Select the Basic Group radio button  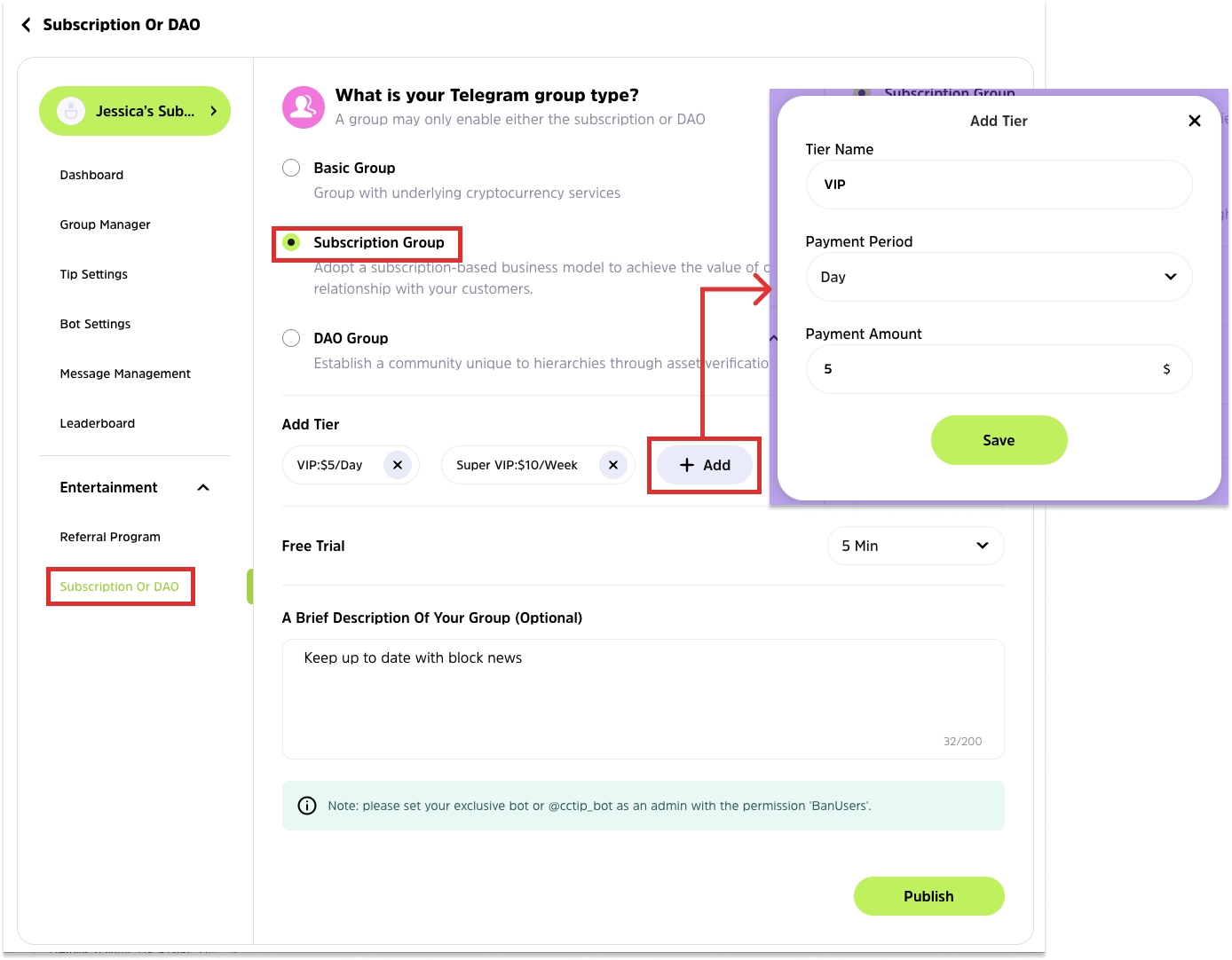tap(291, 168)
